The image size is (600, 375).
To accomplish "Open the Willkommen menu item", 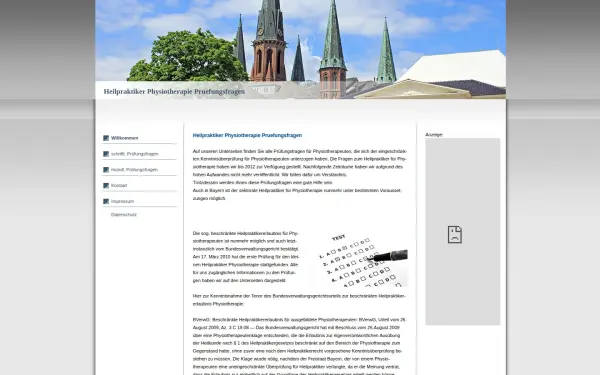I will (x=125, y=138).
